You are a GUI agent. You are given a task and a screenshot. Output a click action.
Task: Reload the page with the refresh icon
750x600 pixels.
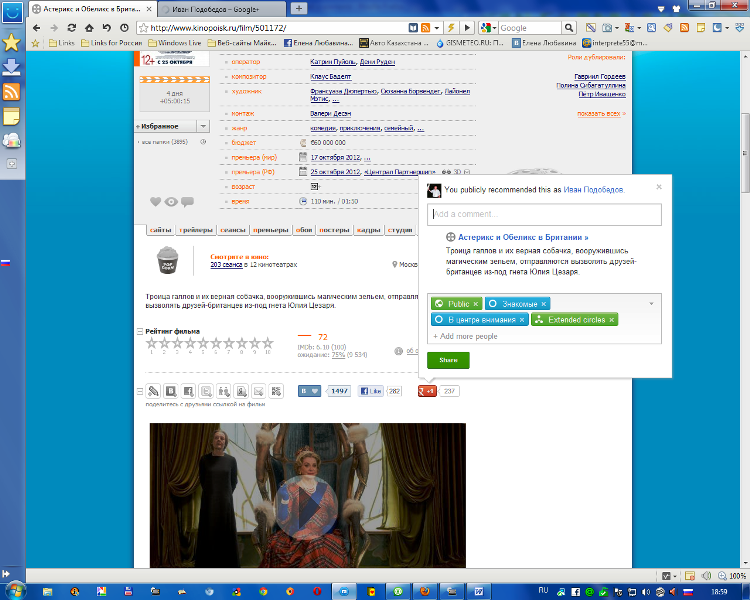(71, 28)
